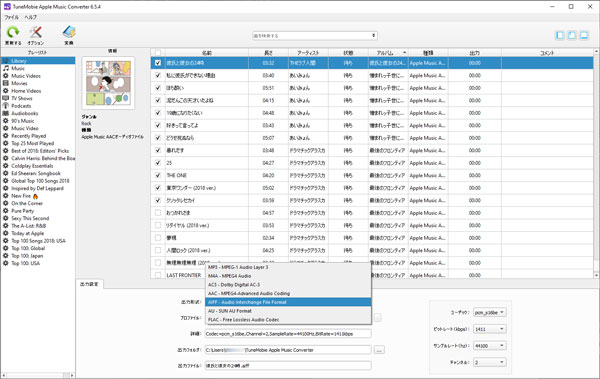The image size is (600, 379).
Task: Select the first layout view icon
Action: click(560, 36)
